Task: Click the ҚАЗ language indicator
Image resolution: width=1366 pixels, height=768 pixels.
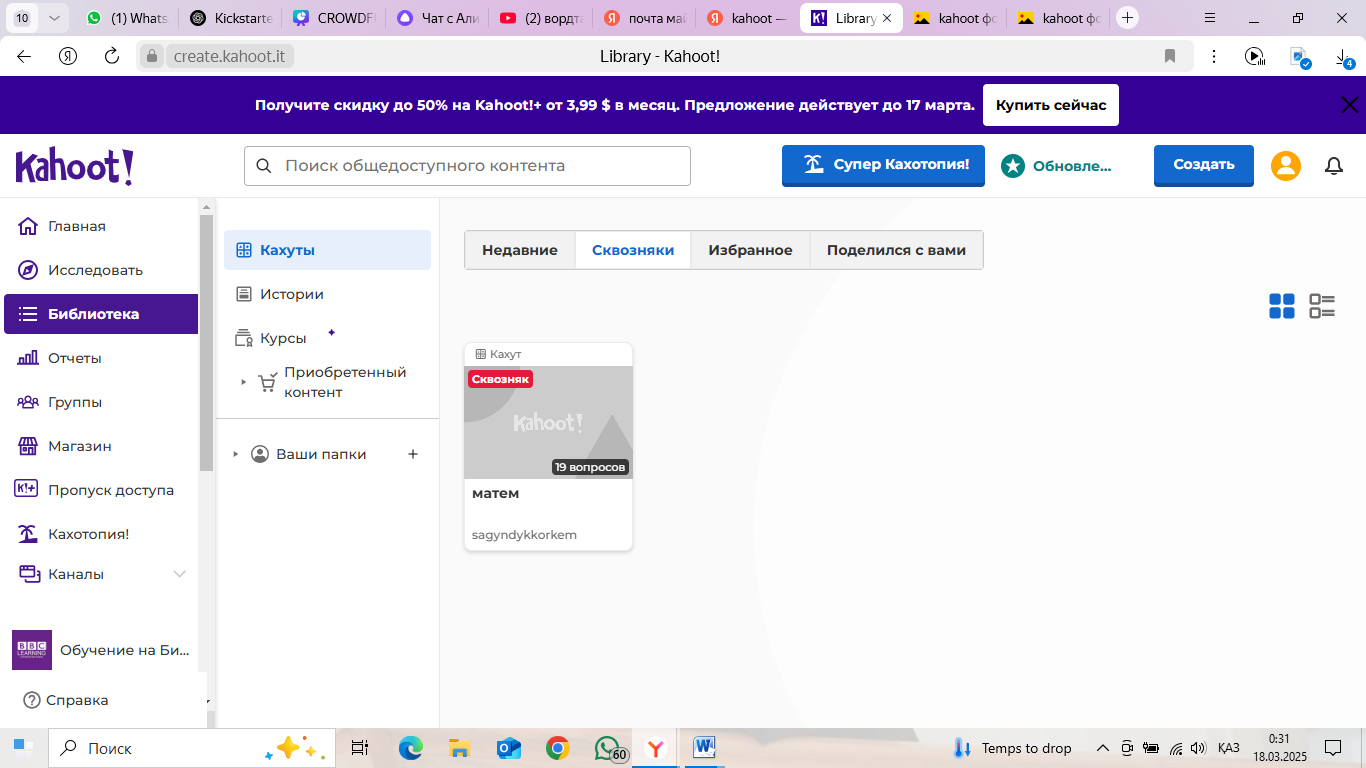Action: pyautogui.click(x=1229, y=748)
